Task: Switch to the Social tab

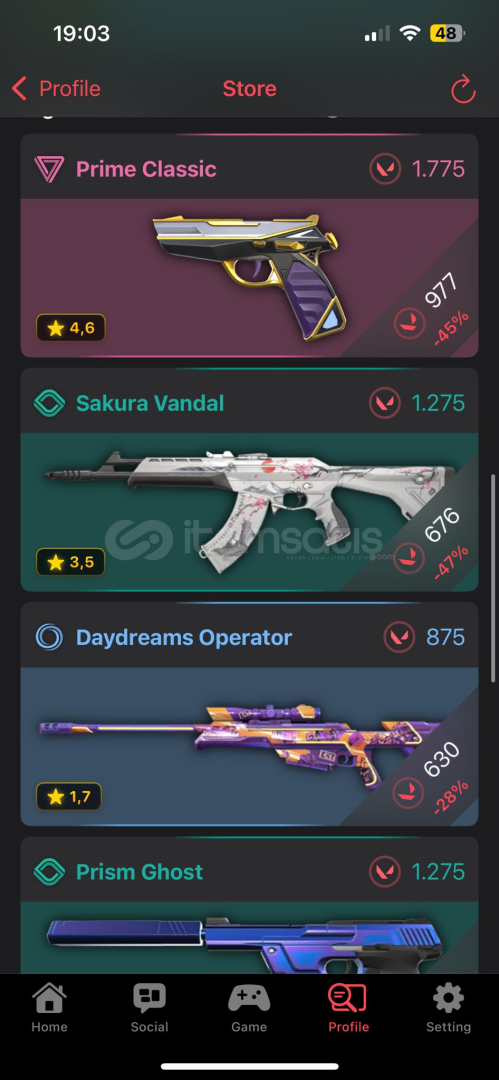Action: pyautogui.click(x=150, y=1008)
